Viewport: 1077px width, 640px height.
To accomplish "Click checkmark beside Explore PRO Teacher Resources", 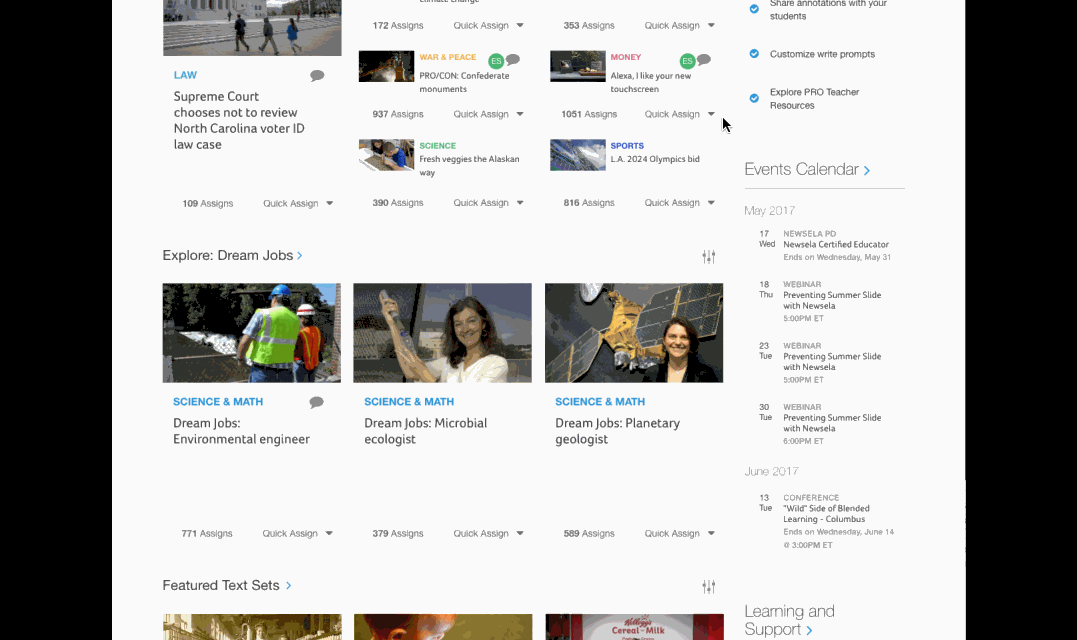I will [x=754, y=98].
